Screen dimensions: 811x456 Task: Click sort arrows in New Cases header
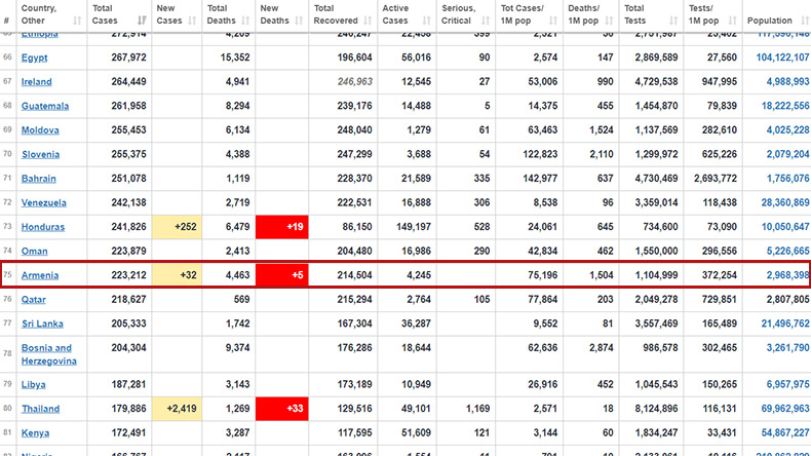coord(192,21)
